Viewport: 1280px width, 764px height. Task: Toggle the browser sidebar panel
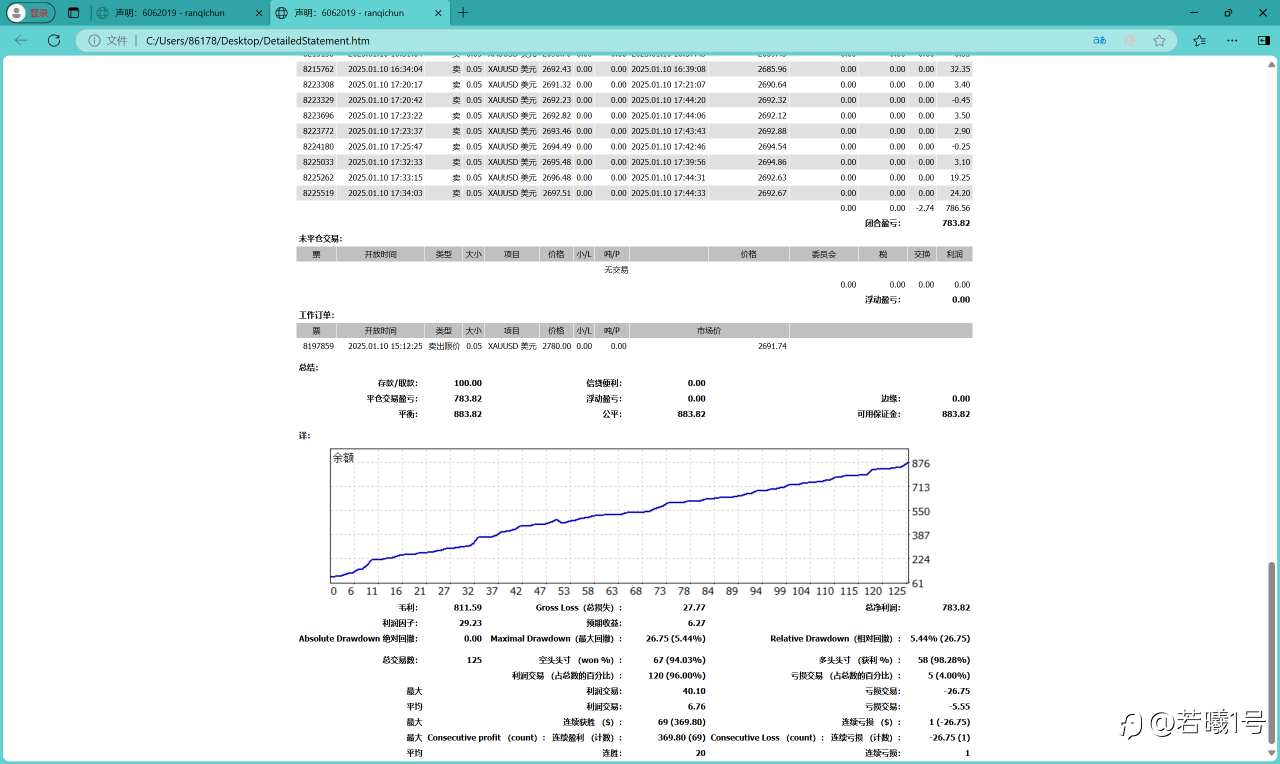tap(1262, 41)
